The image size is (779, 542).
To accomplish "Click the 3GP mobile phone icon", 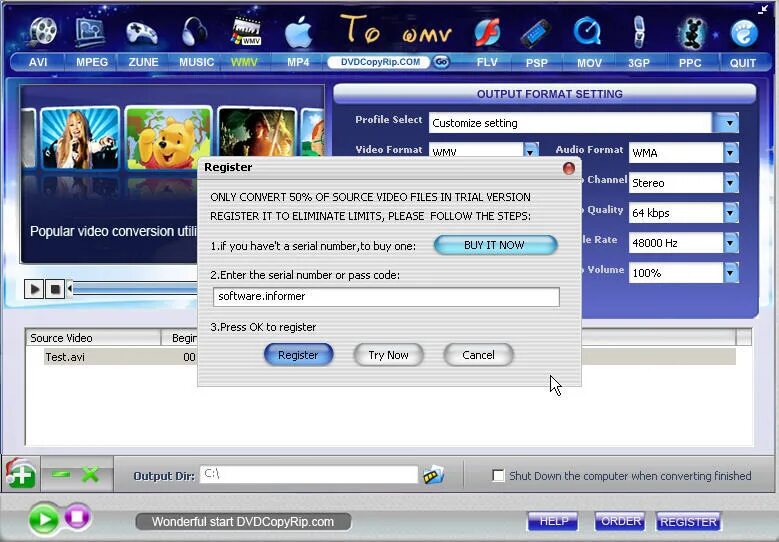I will click(x=640, y=32).
